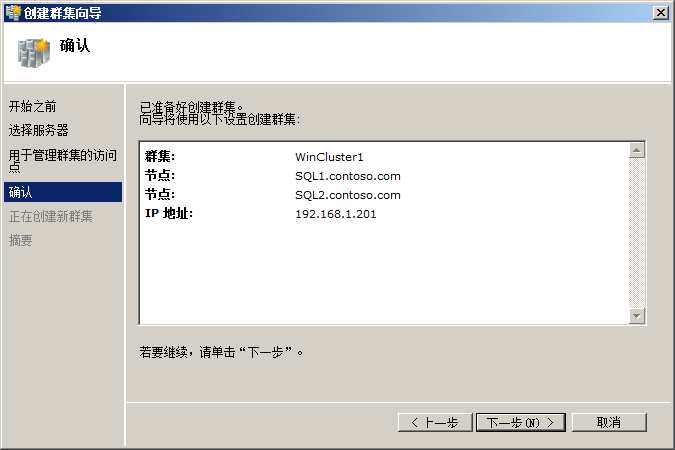Viewport: 675px width, 450px height.
Task: Click the 192.168.1.201 IP address value
Action: (x=335, y=214)
